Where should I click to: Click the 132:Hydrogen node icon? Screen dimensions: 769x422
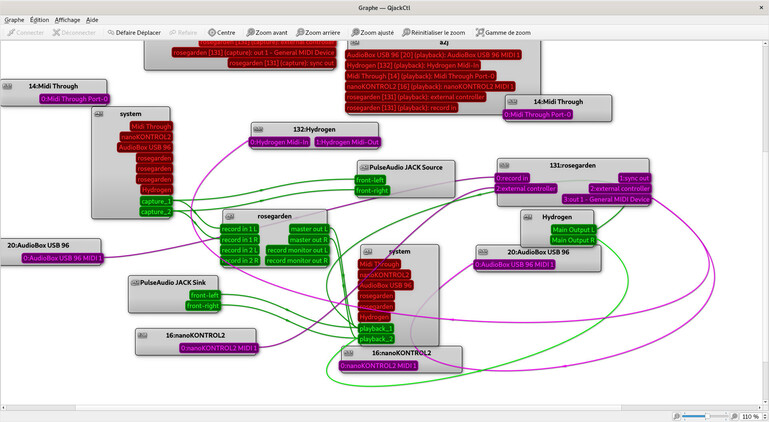[258, 130]
